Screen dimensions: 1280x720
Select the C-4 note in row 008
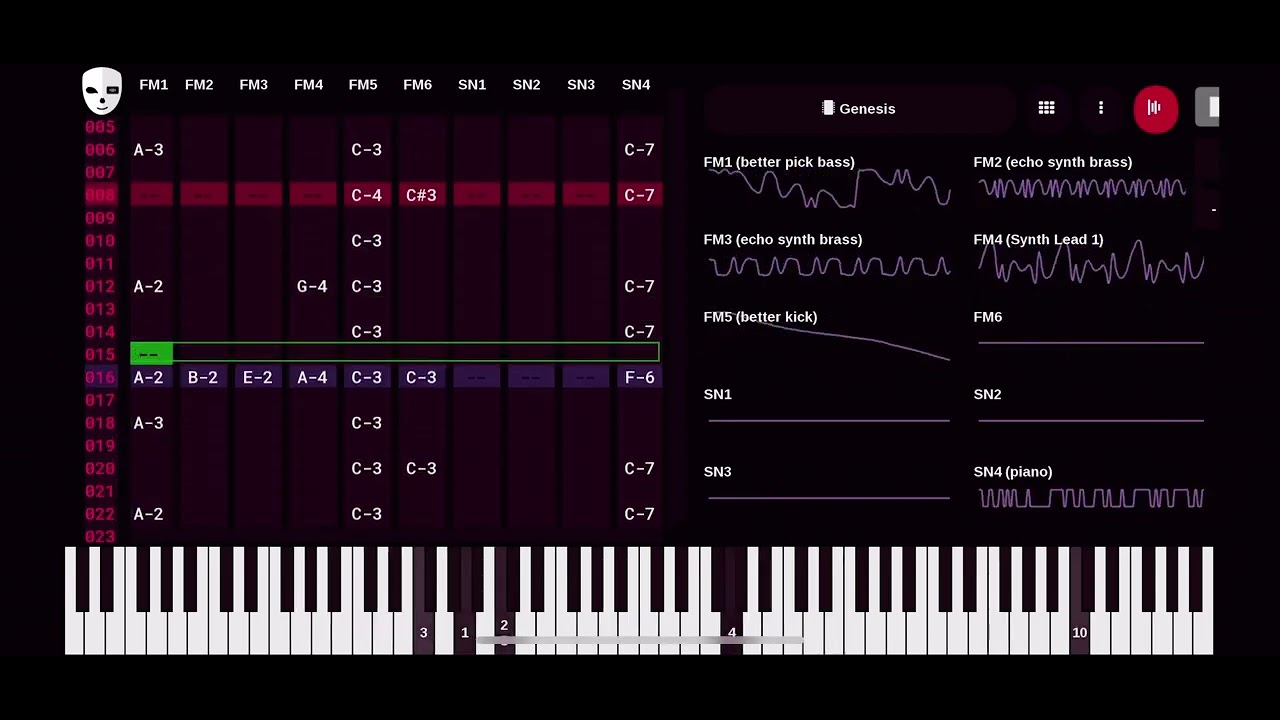[366, 195]
